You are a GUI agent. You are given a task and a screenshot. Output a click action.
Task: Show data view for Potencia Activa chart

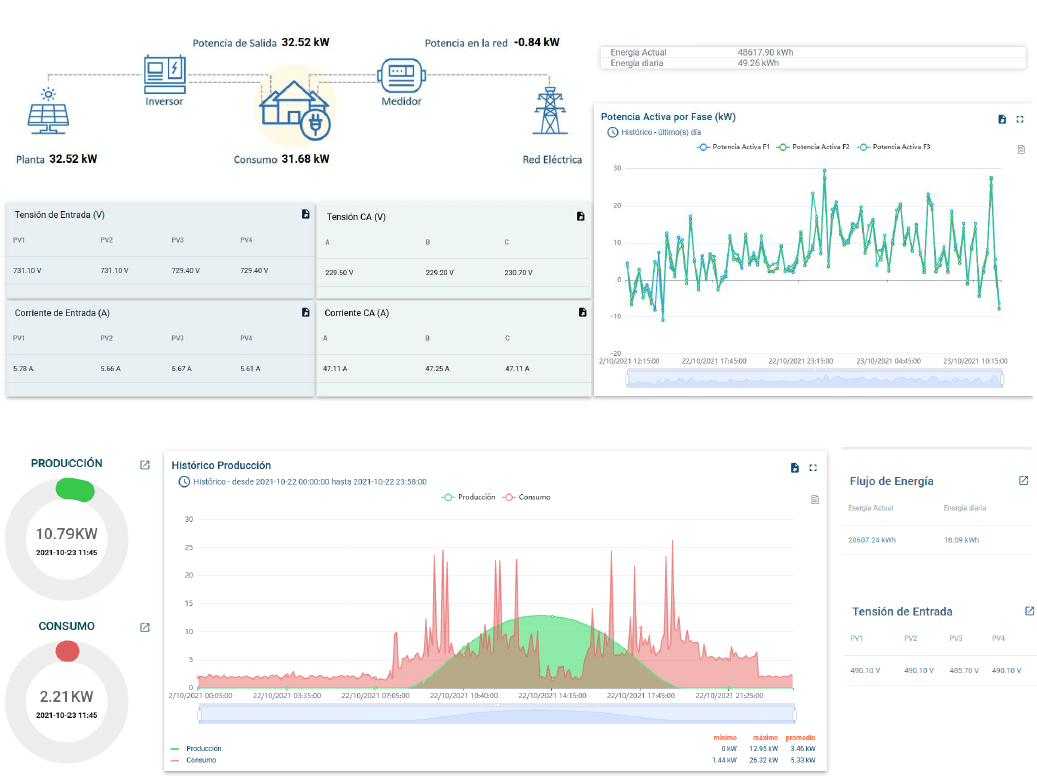point(1021,149)
